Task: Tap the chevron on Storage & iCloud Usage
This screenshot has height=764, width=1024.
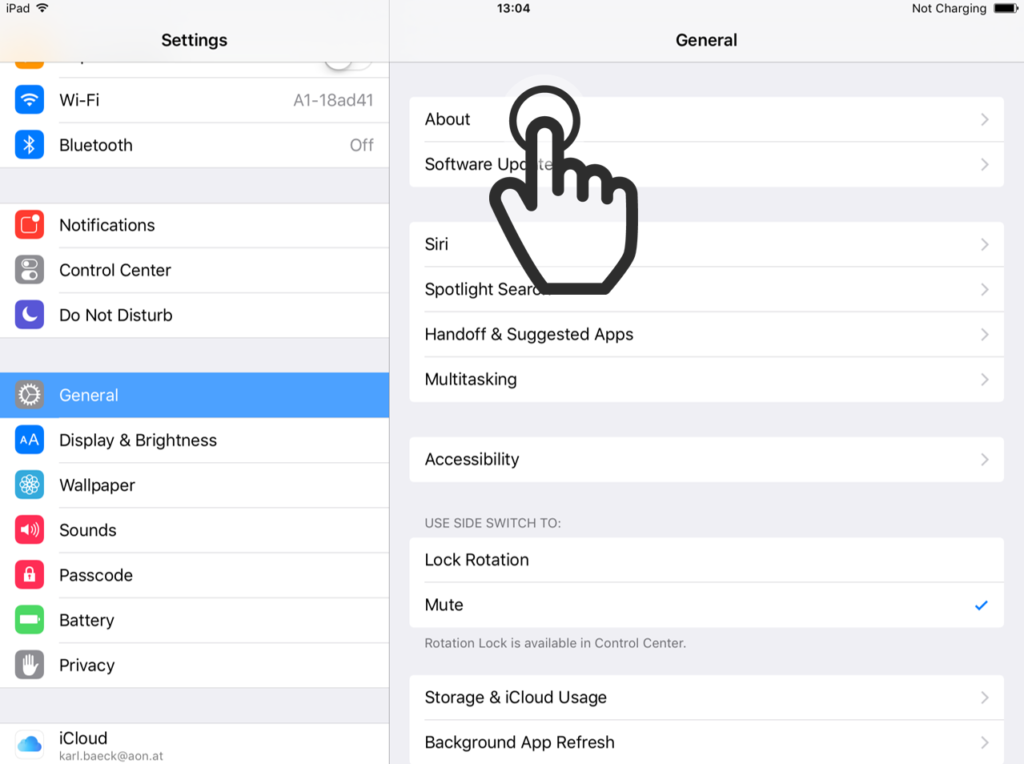Action: coord(985,697)
